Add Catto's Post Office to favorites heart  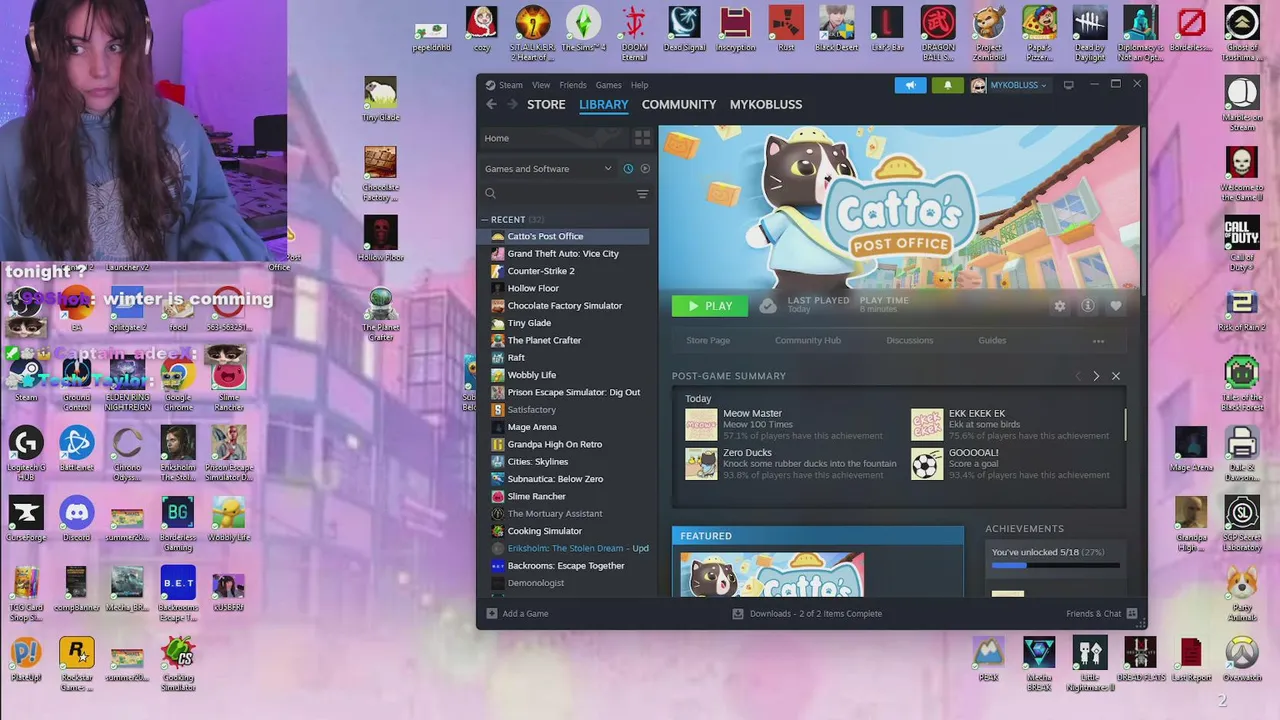click(1116, 306)
